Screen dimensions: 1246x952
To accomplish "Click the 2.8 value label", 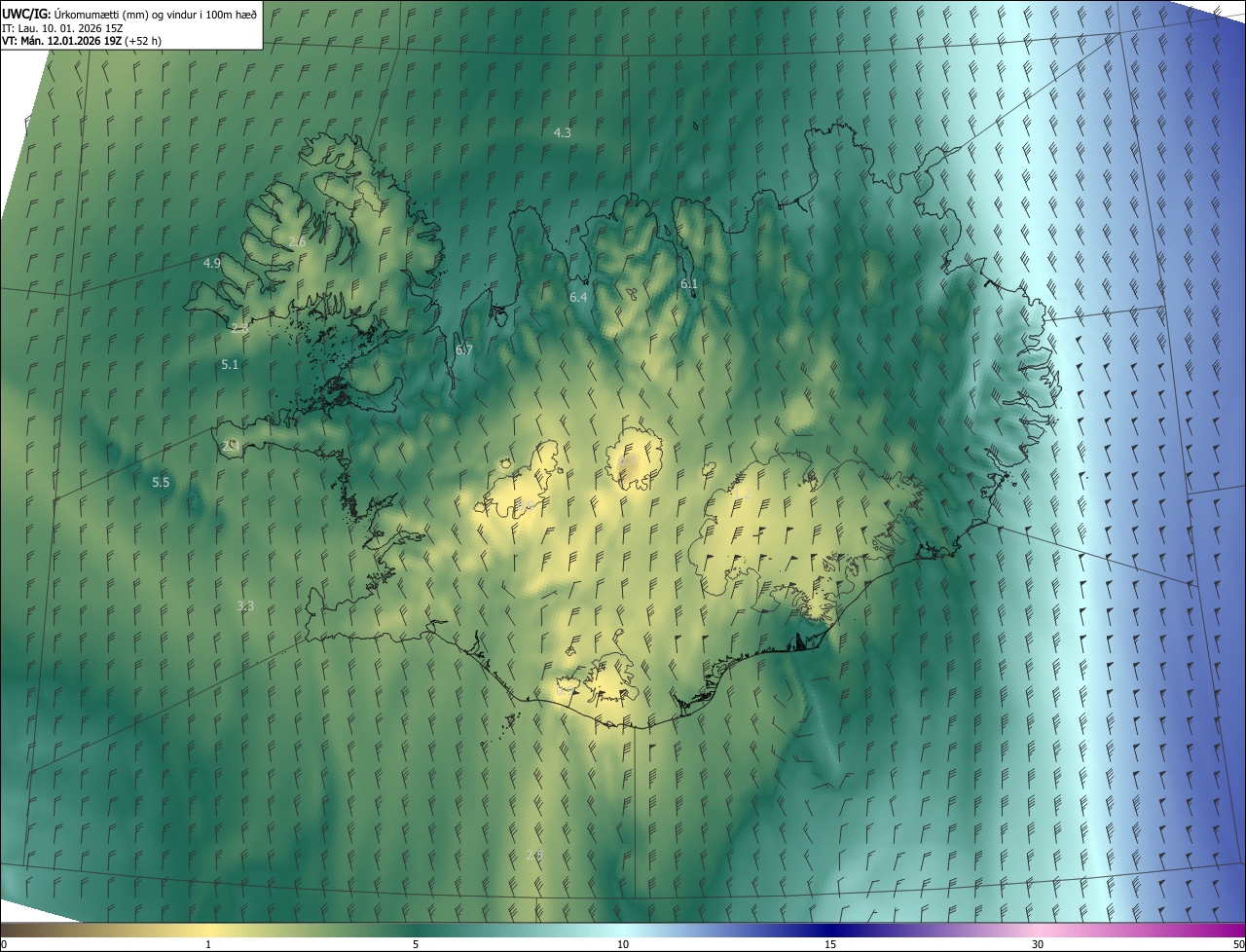I will [239, 328].
